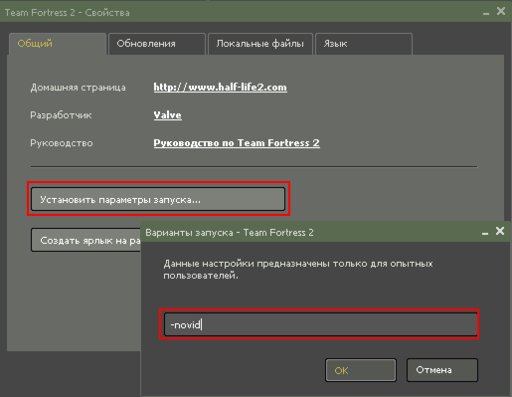The height and width of the screenshot is (397, 512).
Task: Click the Варианты запуска - Team Fortress 2 title
Action: pos(229,232)
